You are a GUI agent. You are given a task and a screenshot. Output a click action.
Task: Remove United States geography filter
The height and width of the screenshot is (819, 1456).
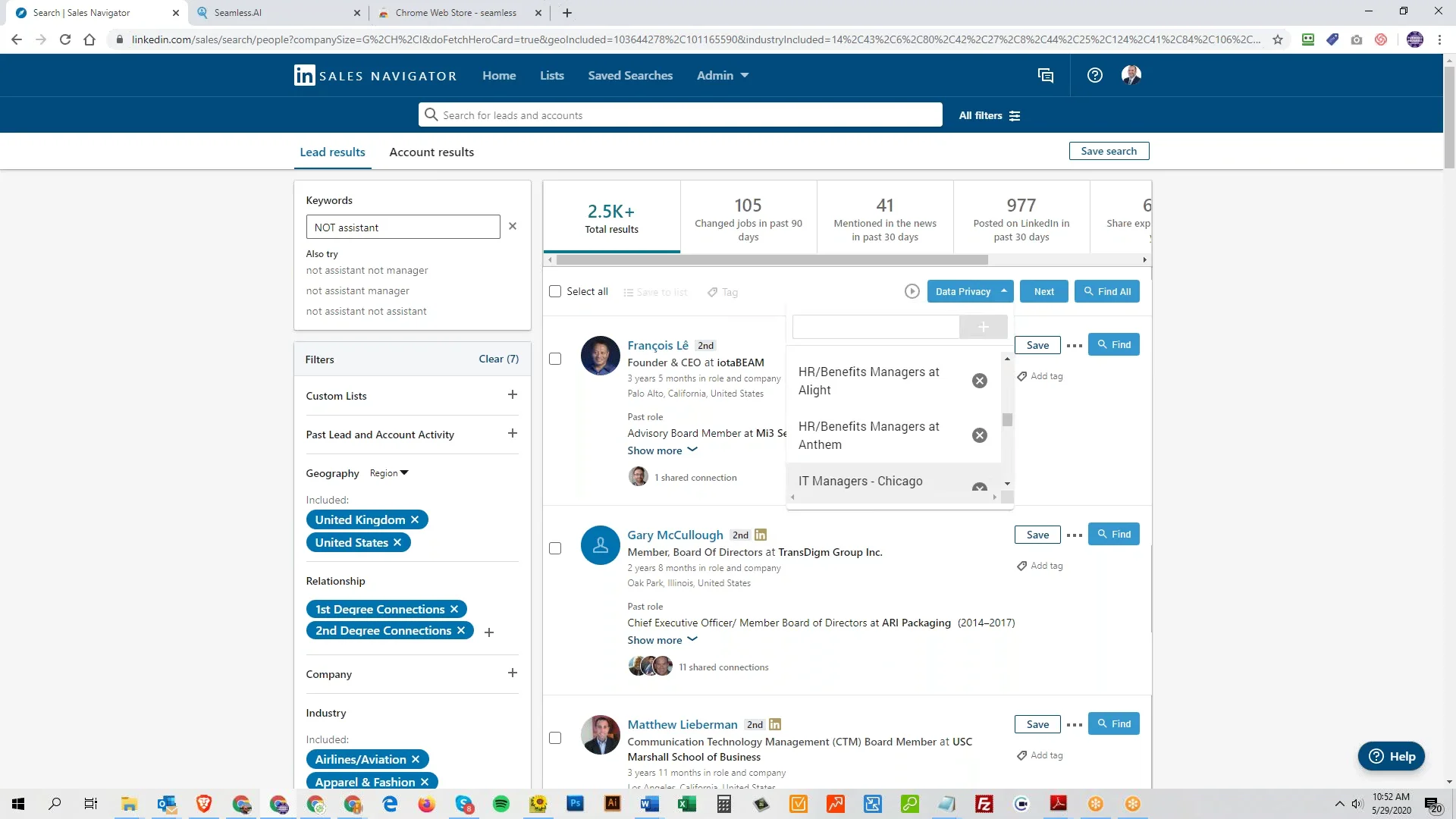coord(397,542)
